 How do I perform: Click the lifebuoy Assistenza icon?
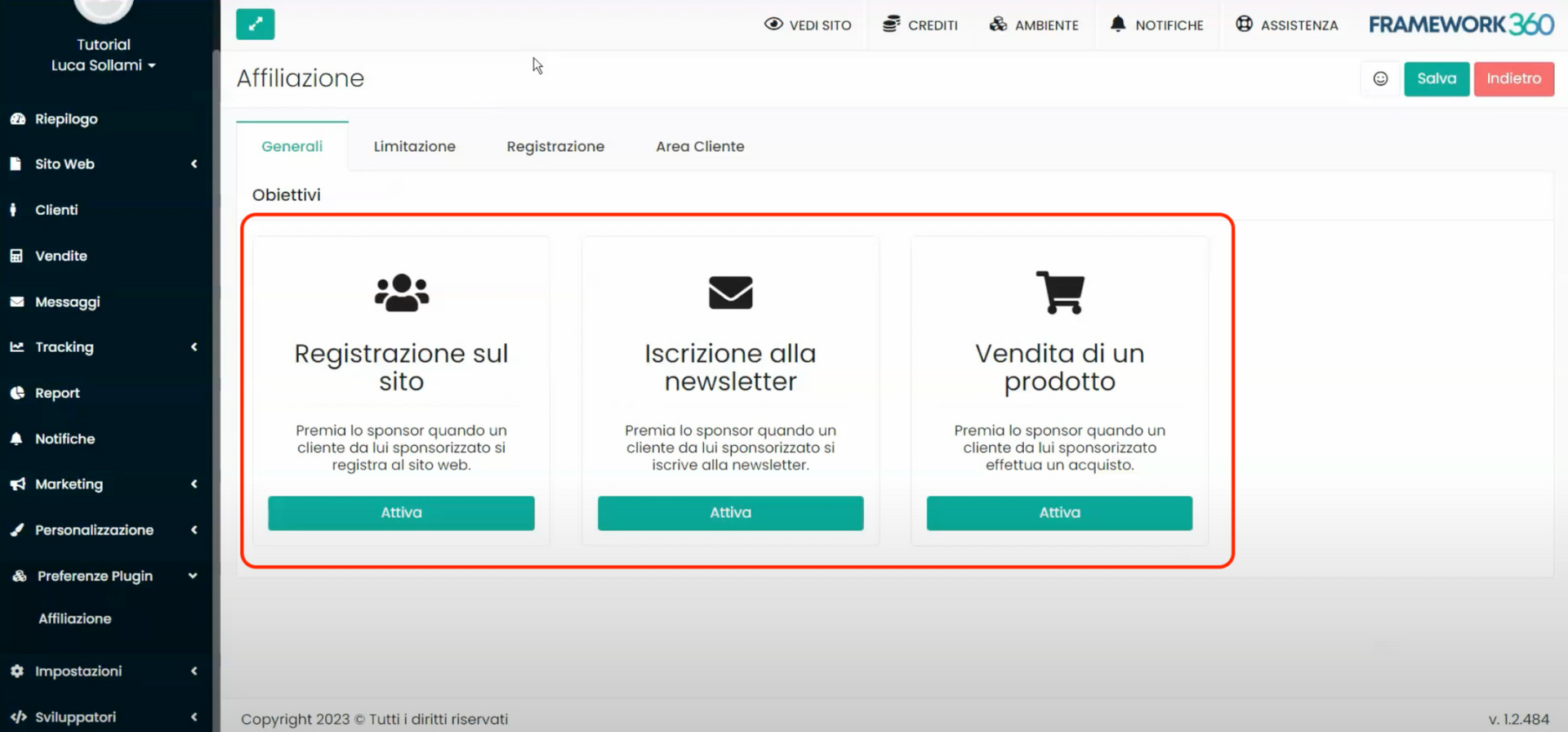1244,25
